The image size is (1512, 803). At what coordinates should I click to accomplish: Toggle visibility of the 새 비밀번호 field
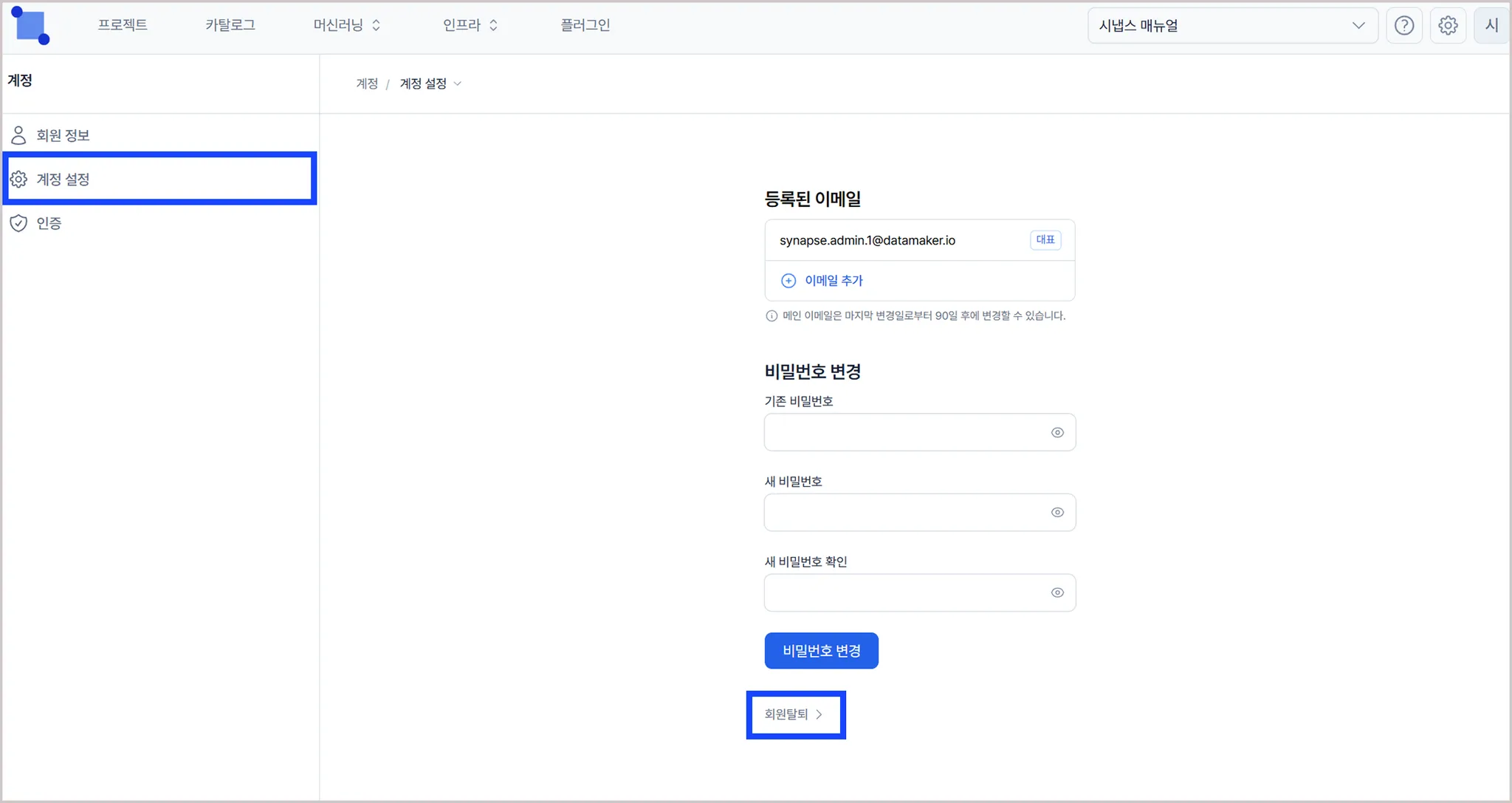pos(1057,513)
